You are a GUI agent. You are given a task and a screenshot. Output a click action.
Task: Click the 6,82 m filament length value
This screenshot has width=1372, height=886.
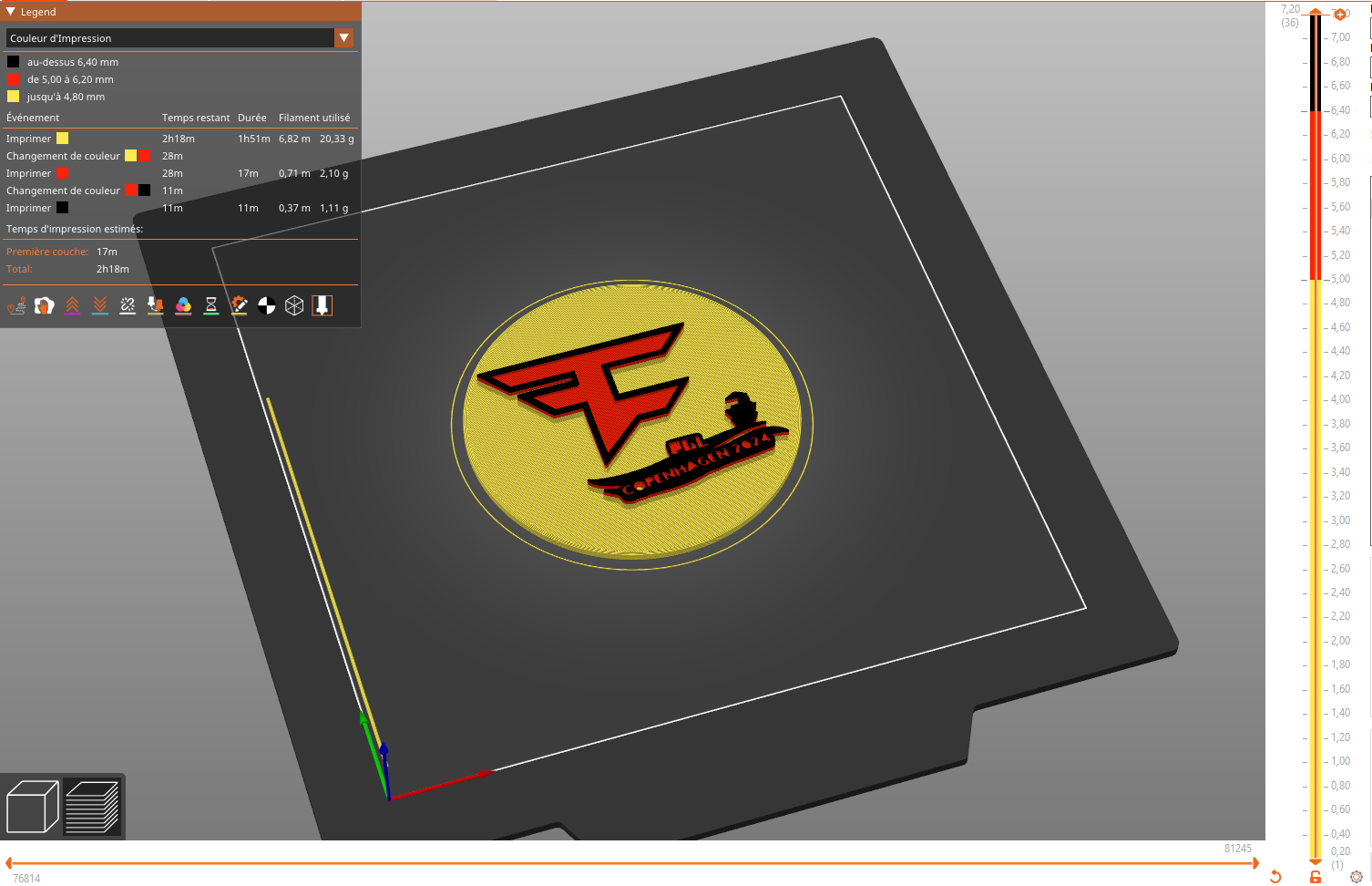tap(294, 139)
